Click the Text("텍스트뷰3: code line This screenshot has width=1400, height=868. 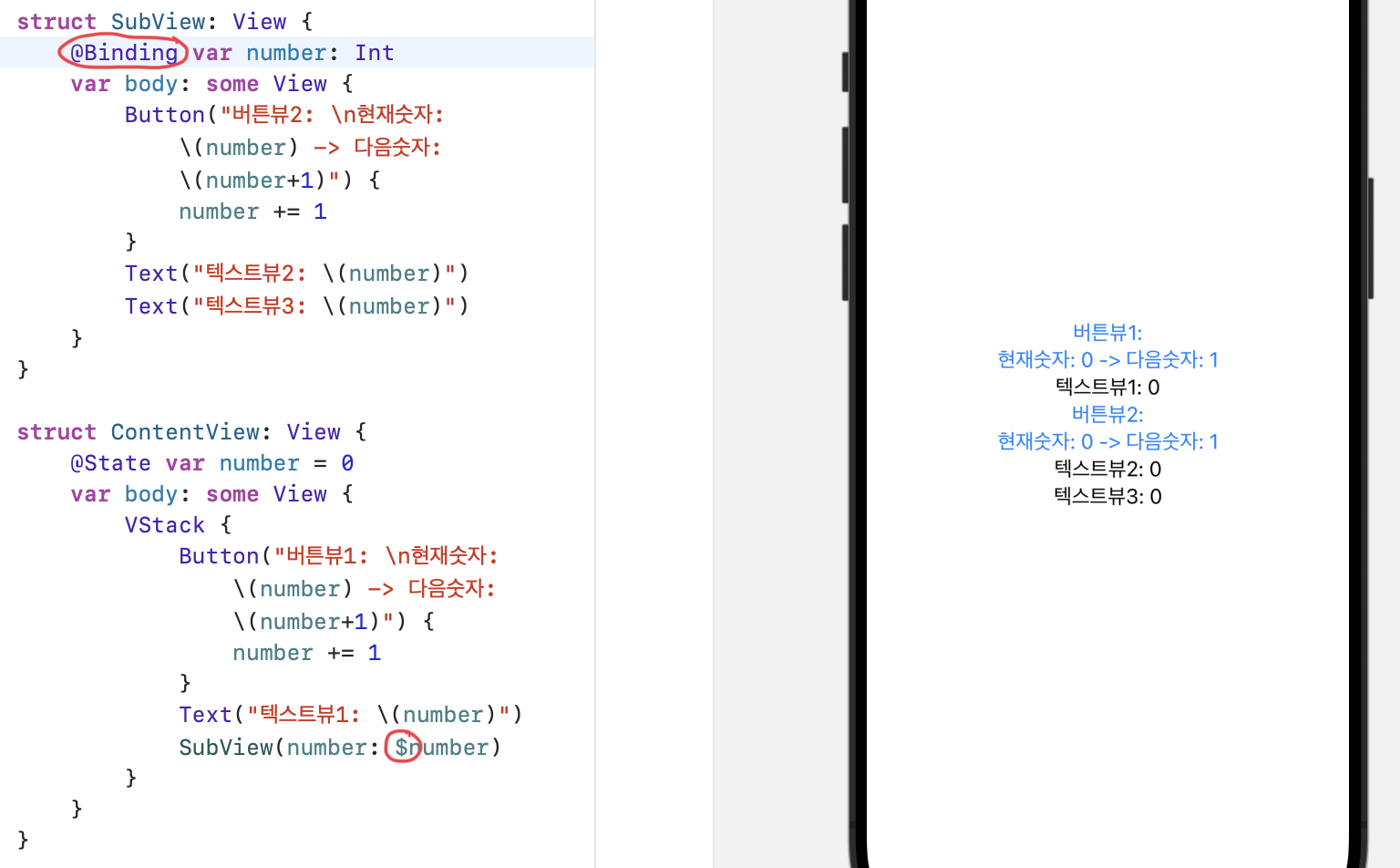pyautogui.click(x=297, y=306)
